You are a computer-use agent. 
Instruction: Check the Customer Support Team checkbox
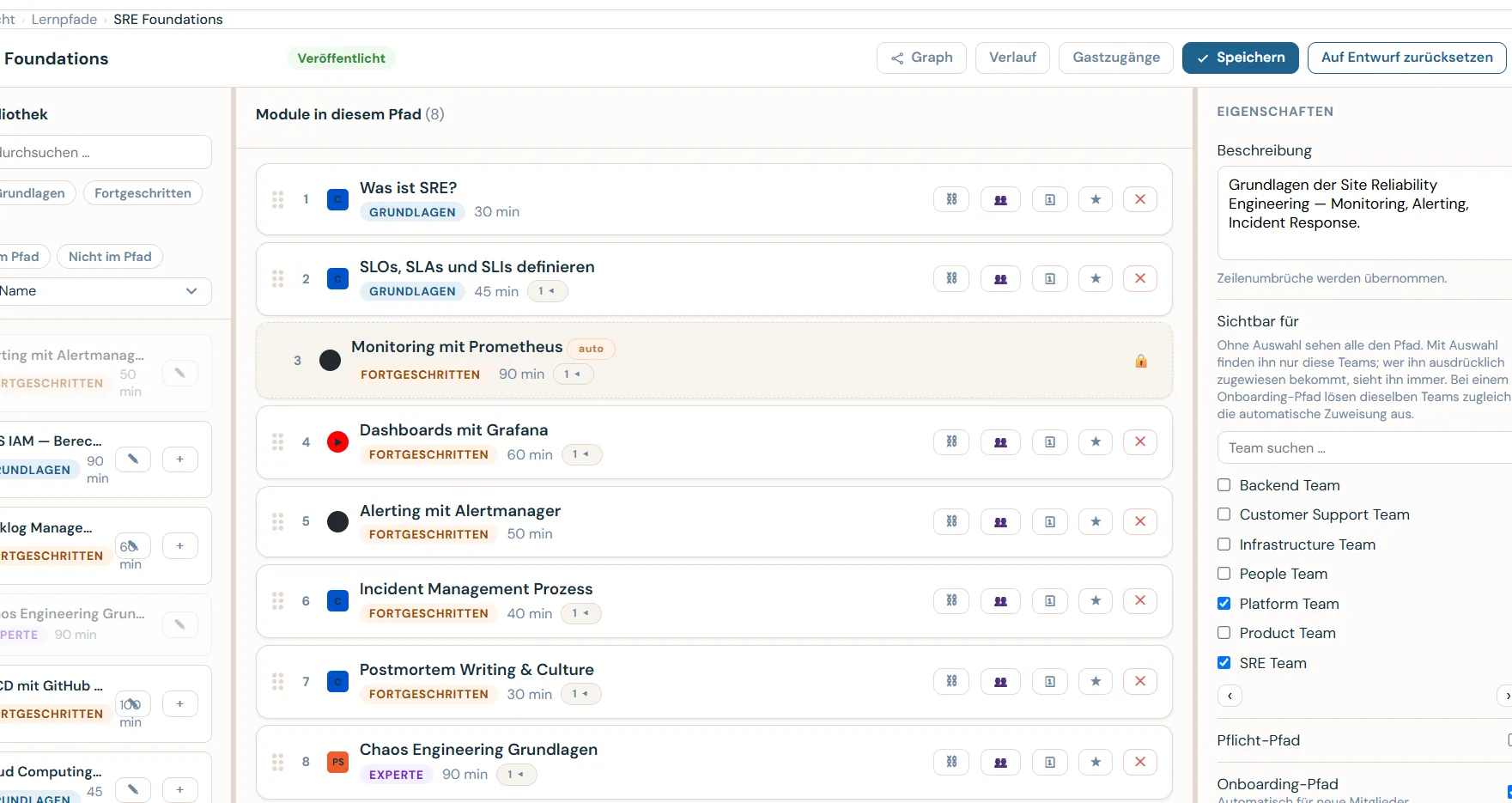coord(1224,514)
